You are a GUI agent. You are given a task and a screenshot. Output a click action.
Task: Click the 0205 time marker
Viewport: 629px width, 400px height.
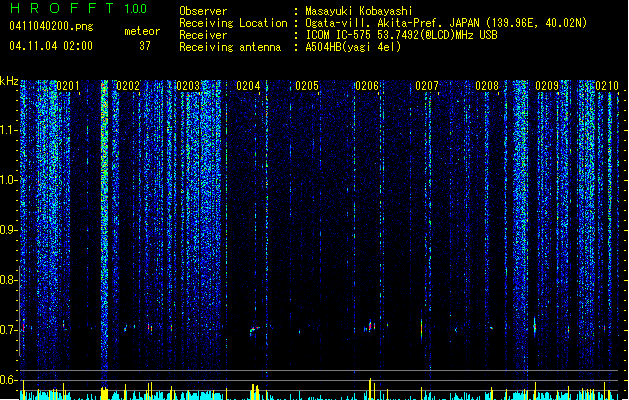[307, 86]
